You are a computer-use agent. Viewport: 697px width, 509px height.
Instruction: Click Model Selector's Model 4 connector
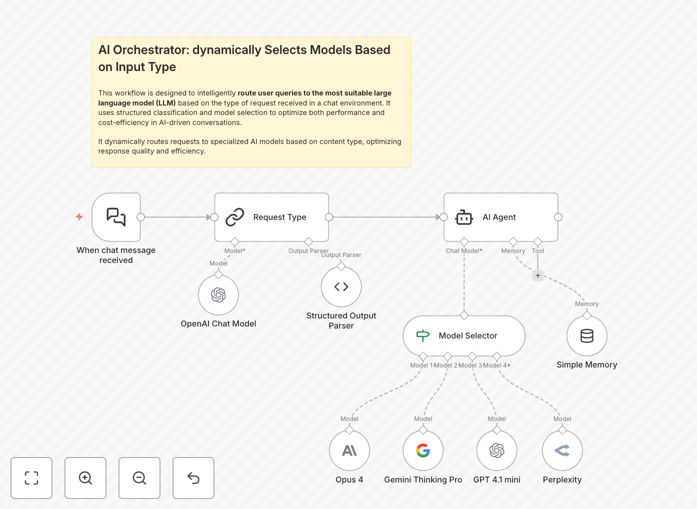tap(497, 357)
